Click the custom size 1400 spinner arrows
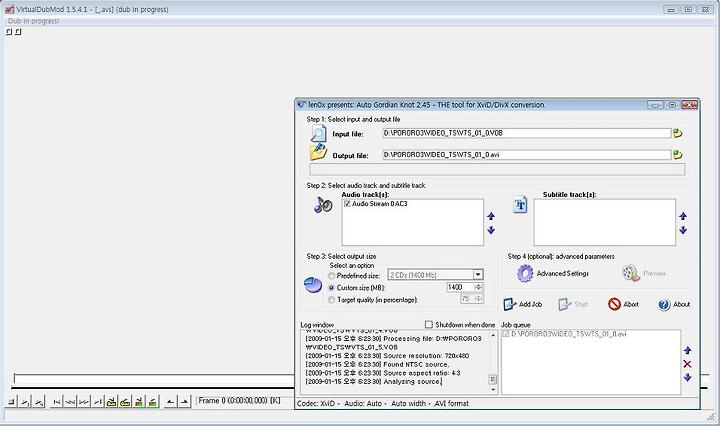 click(x=478, y=287)
